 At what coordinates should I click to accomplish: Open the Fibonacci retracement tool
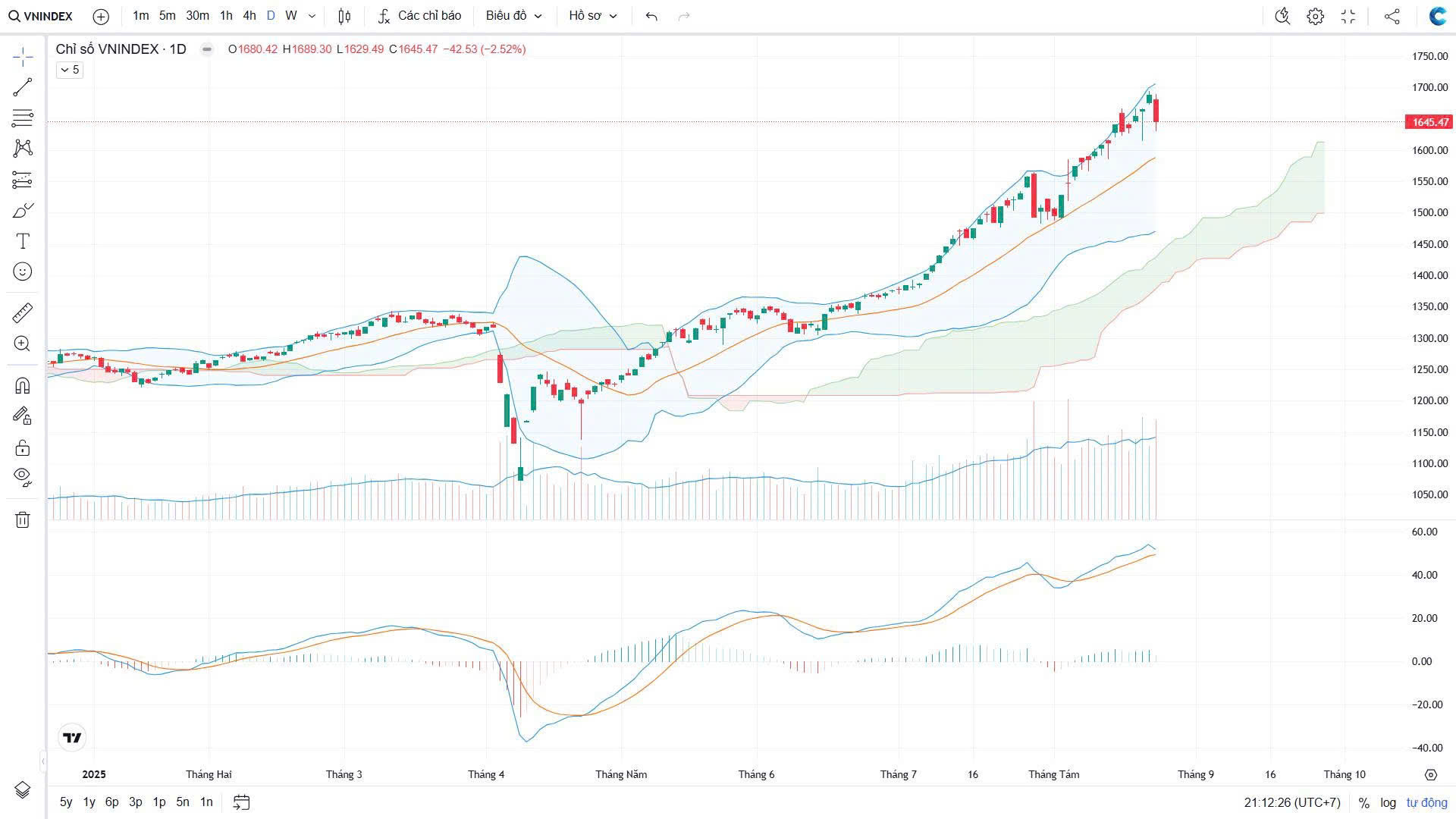coord(23,118)
